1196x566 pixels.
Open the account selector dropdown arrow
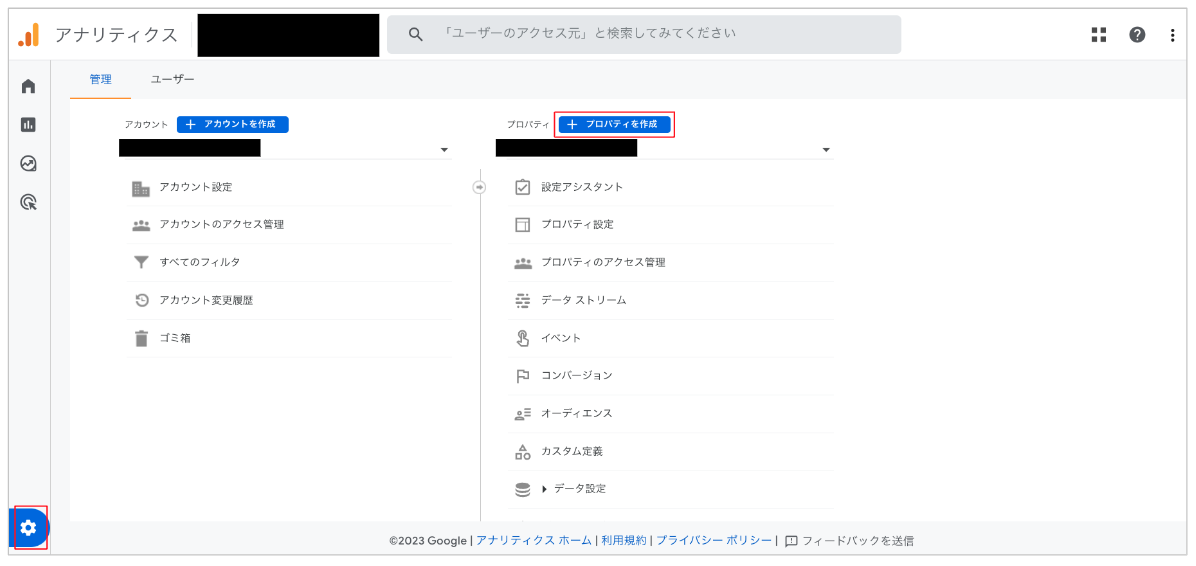(445, 150)
